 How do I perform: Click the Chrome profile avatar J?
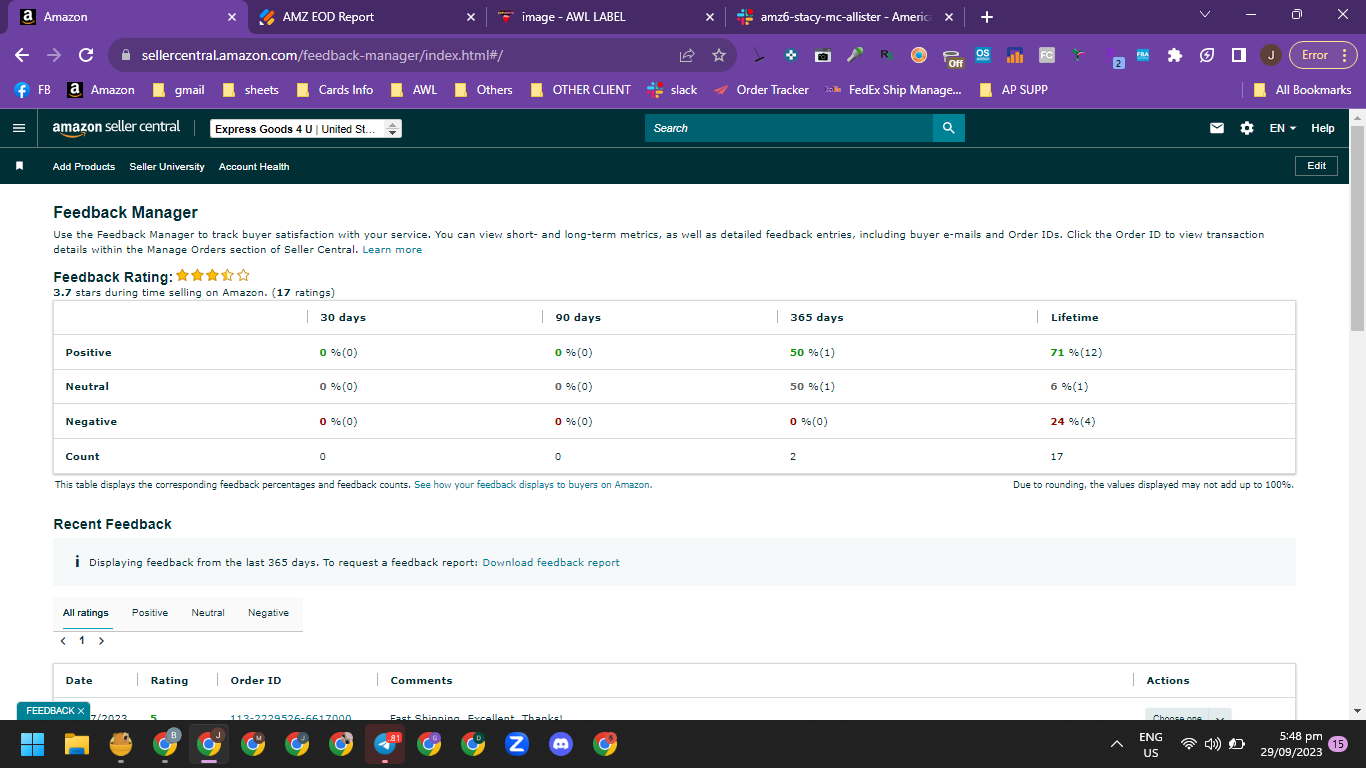click(1270, 55)
